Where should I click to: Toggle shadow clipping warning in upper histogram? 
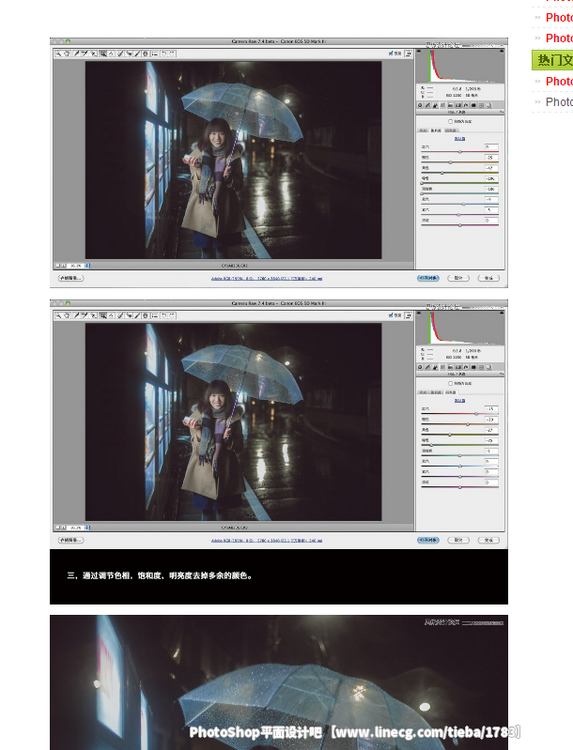coord(419,51)
